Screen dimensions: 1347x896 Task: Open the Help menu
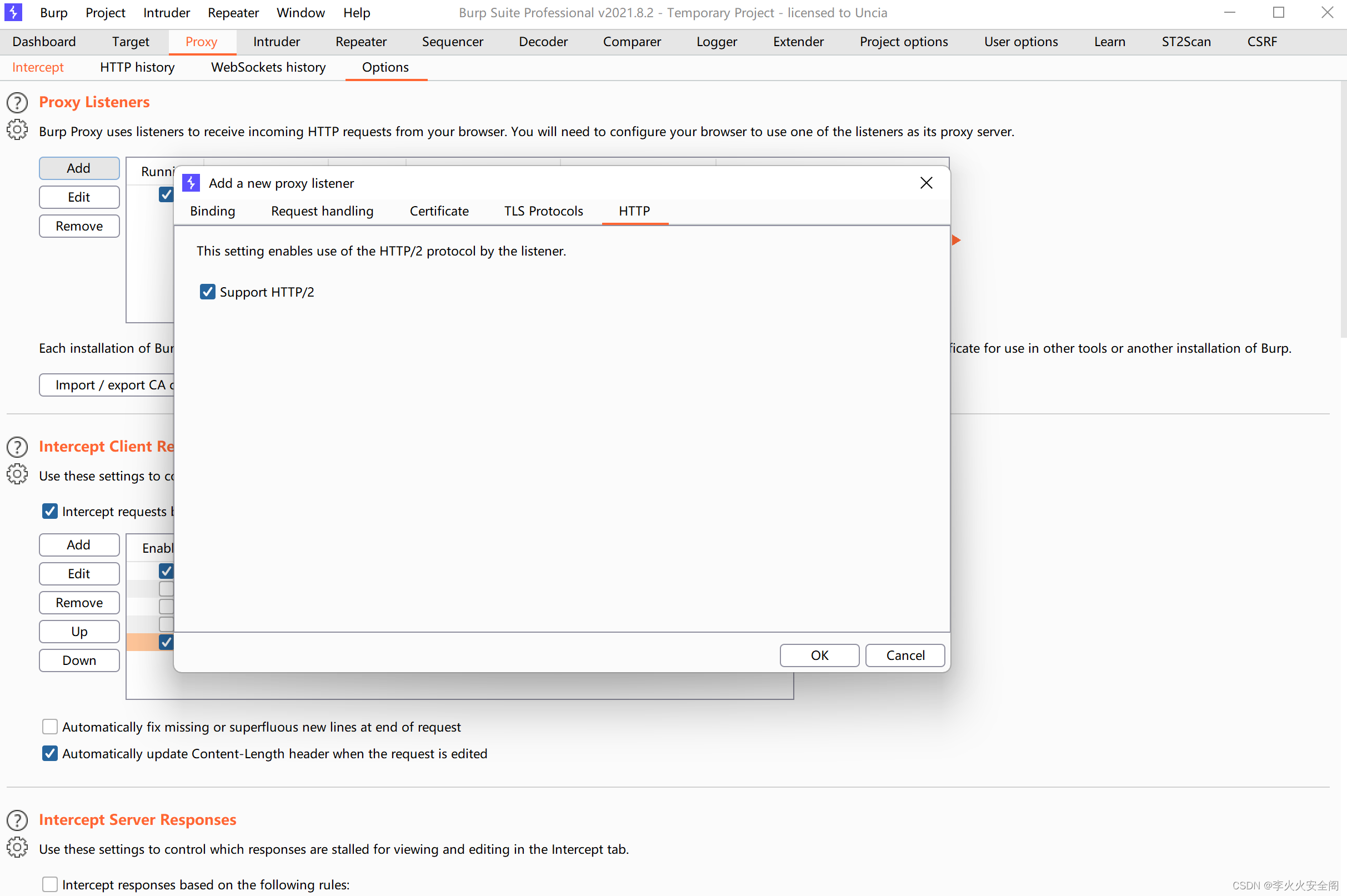(x=357, y=13)
